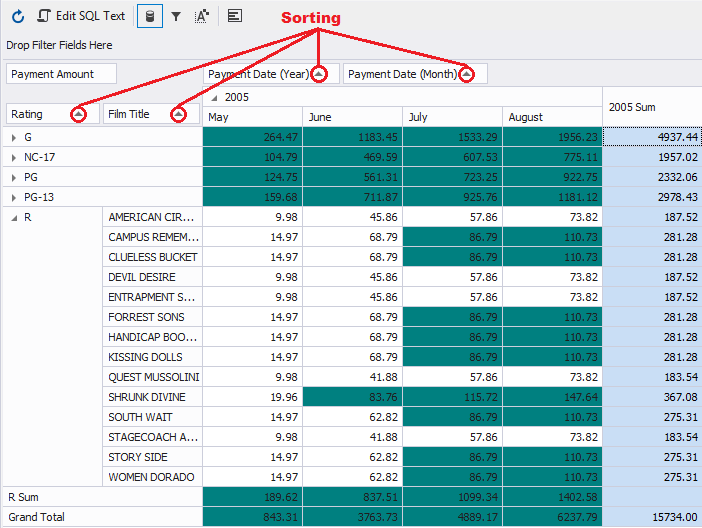Expand the PG-13 rating row
Screen dimensions: 702x528
(x=14, y=197)
